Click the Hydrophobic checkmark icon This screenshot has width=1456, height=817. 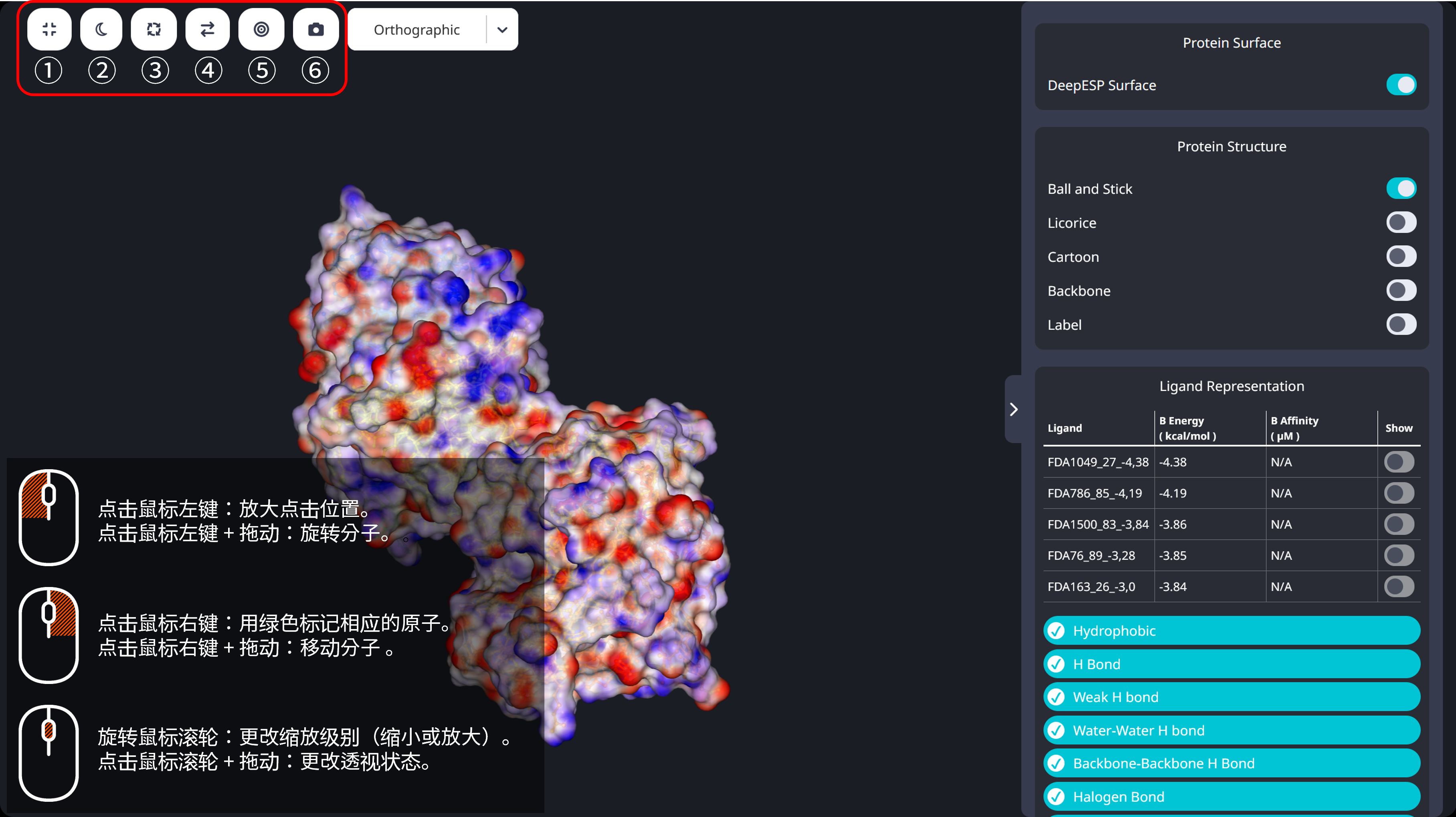coord(1056,631)
